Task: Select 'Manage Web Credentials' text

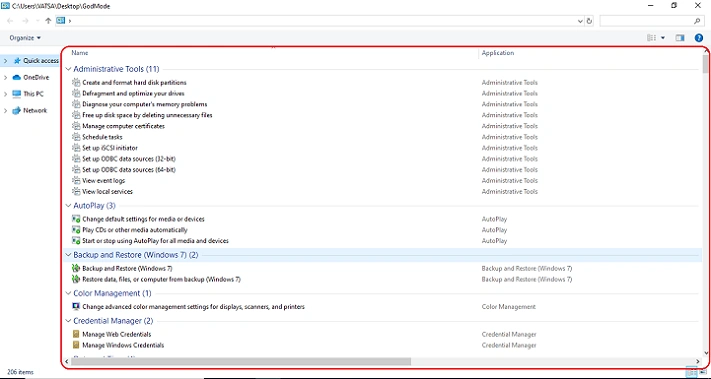Action: point(117,334)
